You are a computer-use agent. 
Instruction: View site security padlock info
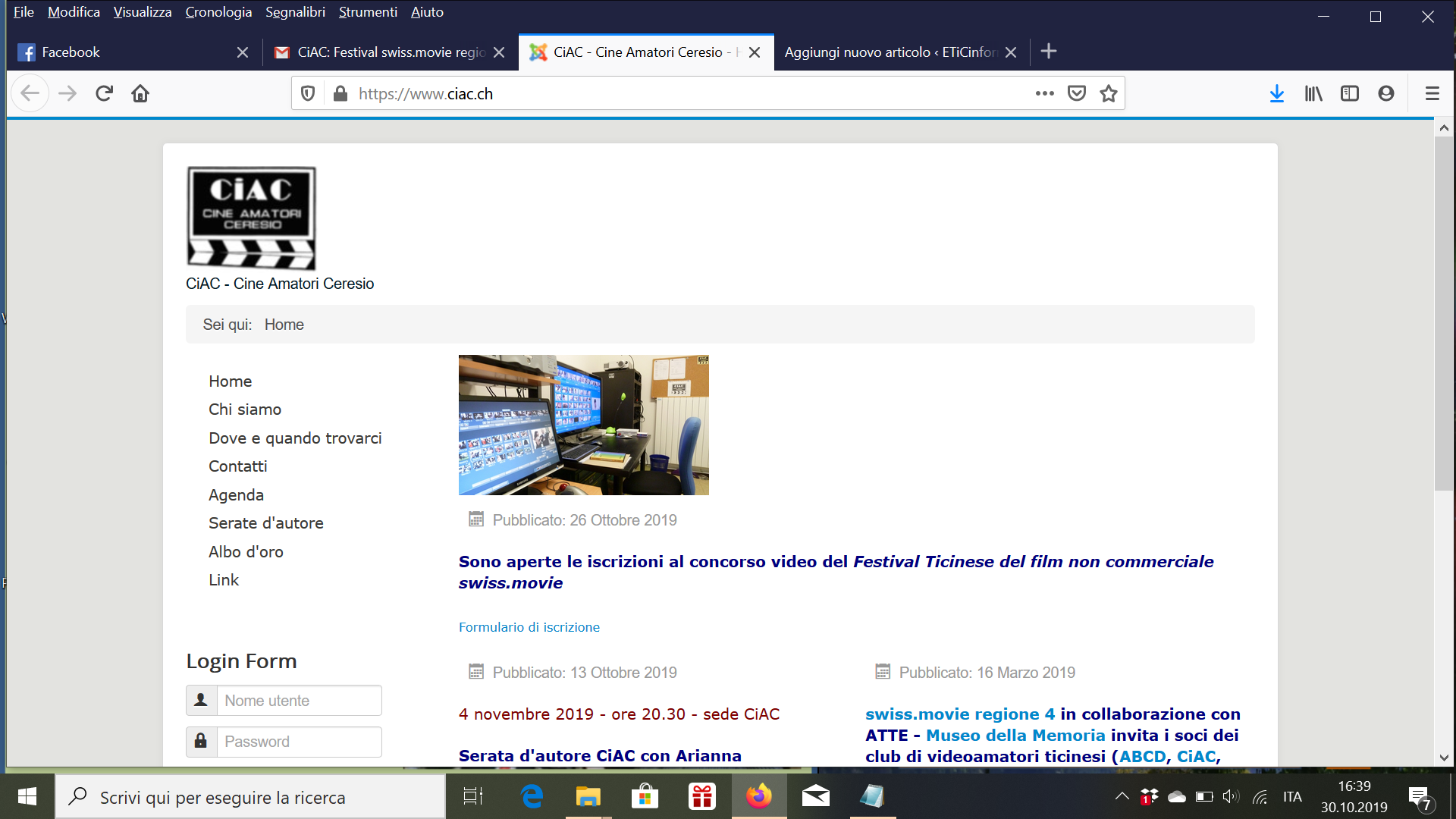(x=340, y=93)
